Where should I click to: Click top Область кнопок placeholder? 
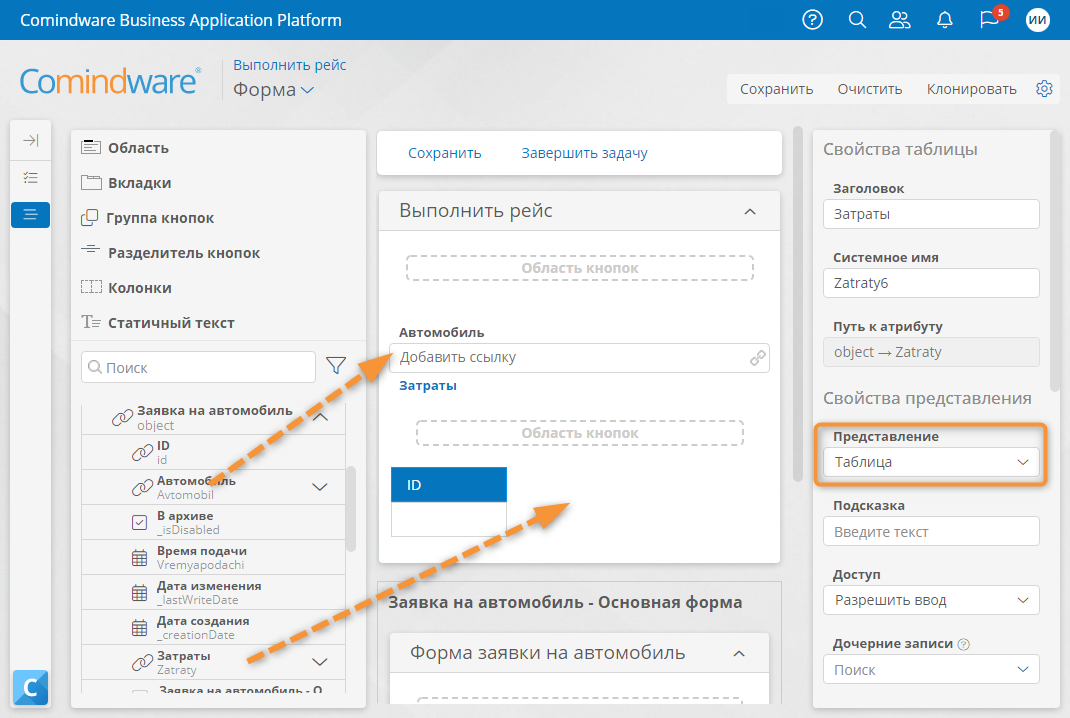click(x=579, y=268)
